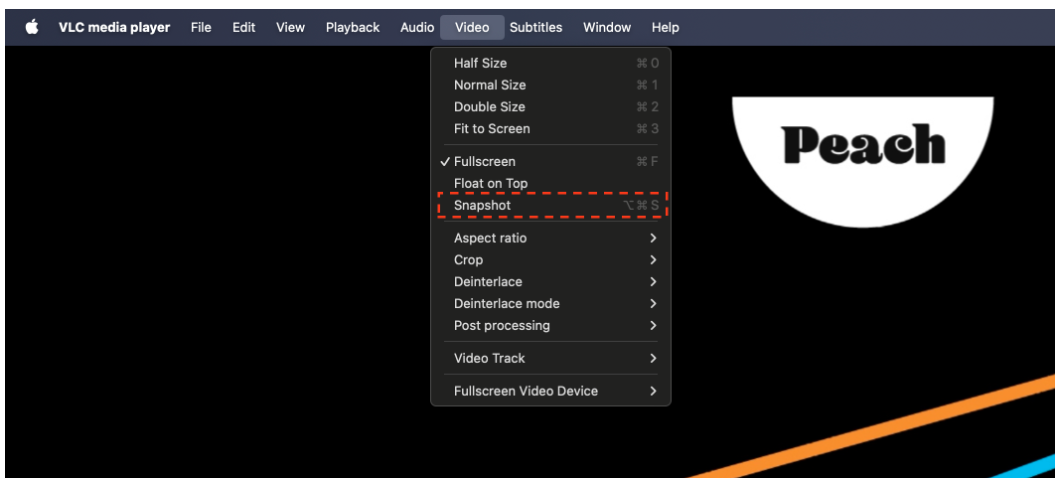1061x478 pixels.
Task: Take a Snapshot from the Video menu
Action: (482, 206)
